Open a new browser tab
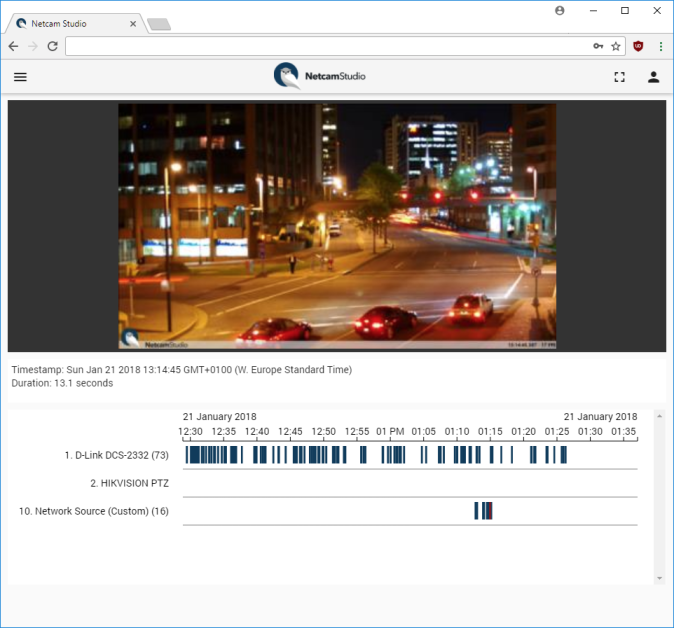Viewport: 674px width, 628px height. 158,24
